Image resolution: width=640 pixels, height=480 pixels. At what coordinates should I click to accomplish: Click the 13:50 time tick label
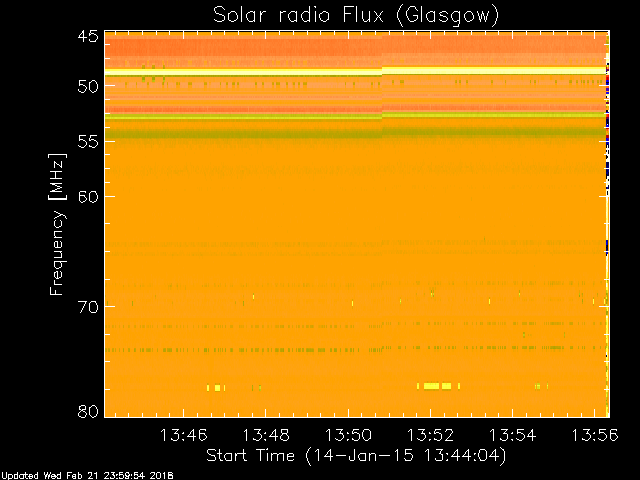(348, 435)
